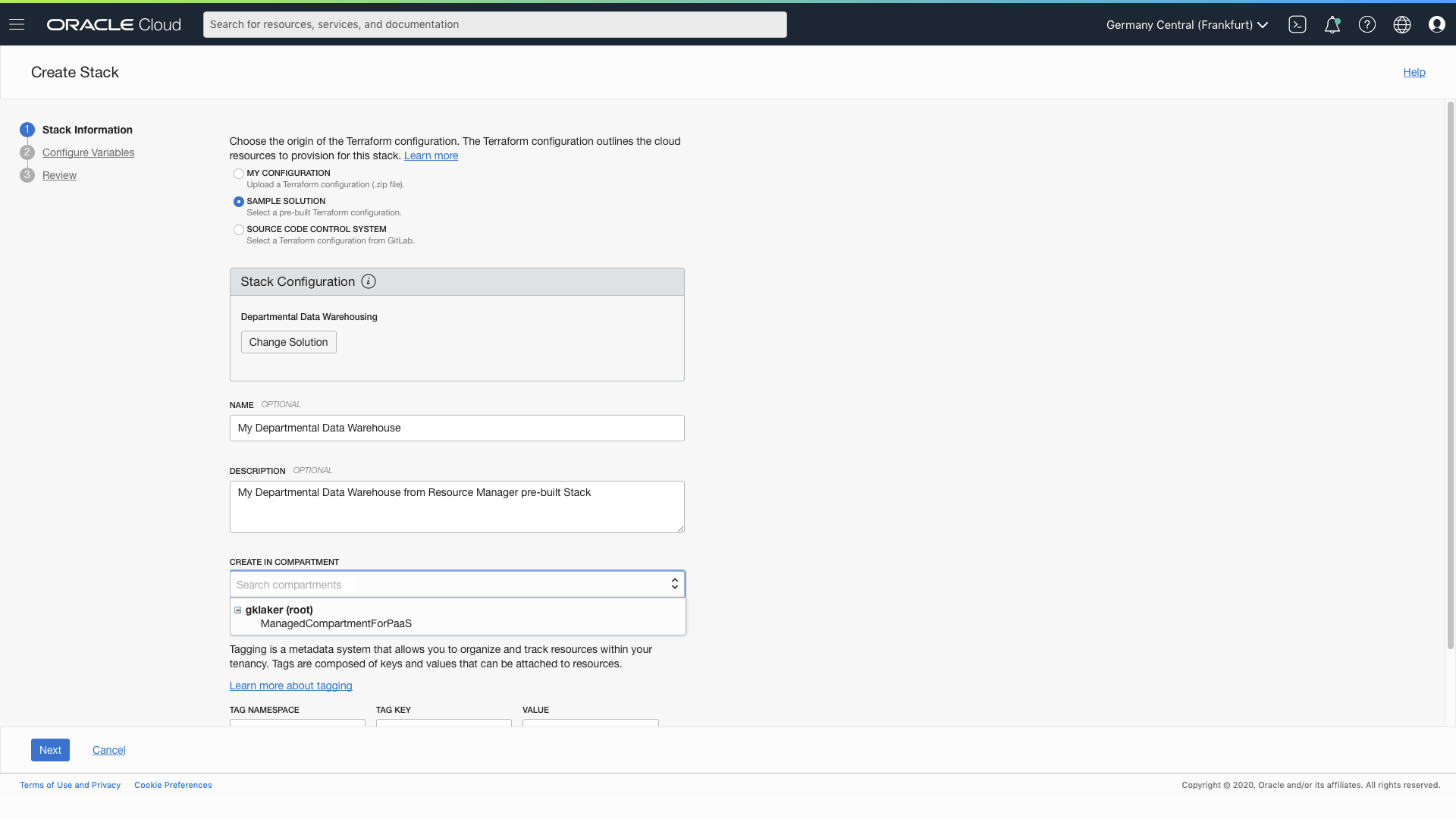
Task: Choose Source Code Control System option
Action: 239,230
